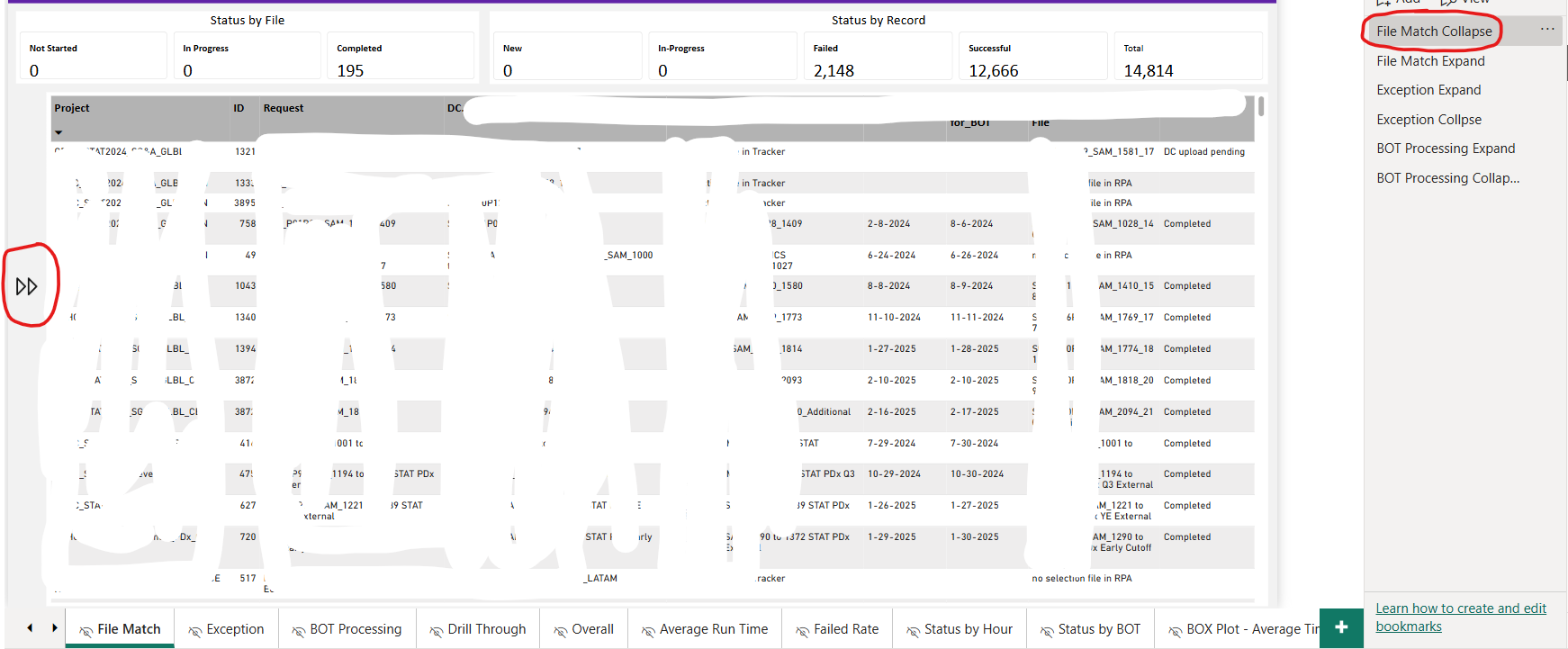Add a new report page with plus button

[1341, 627]
